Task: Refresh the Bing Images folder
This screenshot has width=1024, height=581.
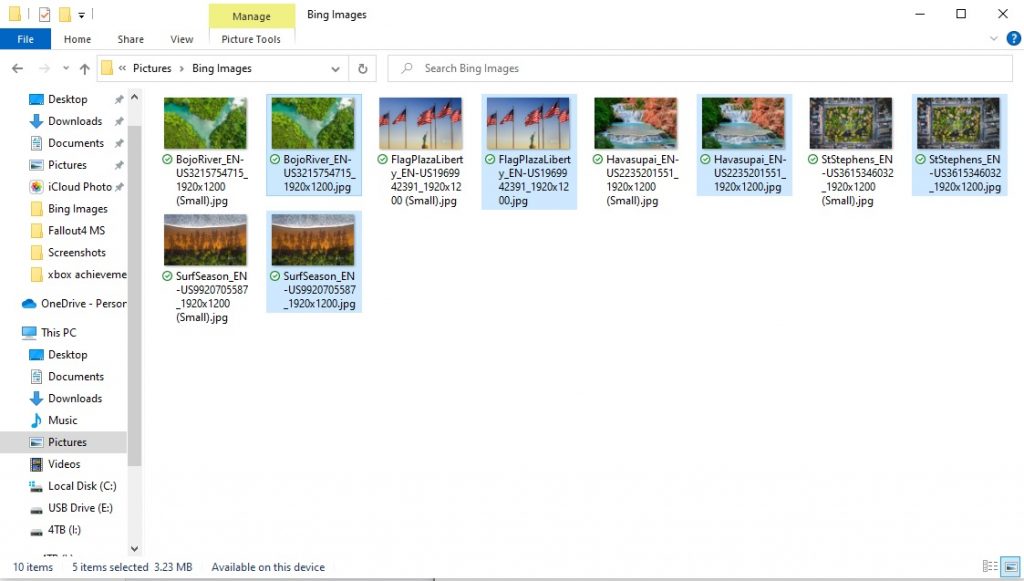Action: [x=362, y=68]
